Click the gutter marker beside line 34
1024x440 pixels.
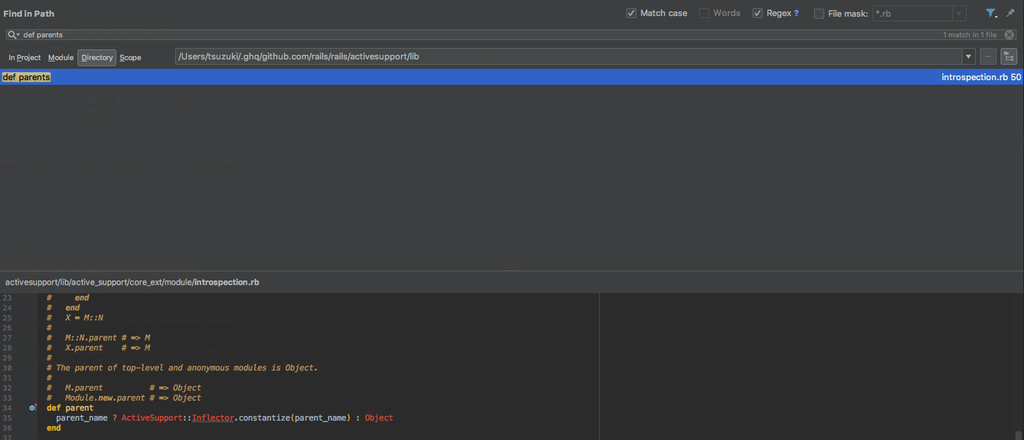pos(33,408)
